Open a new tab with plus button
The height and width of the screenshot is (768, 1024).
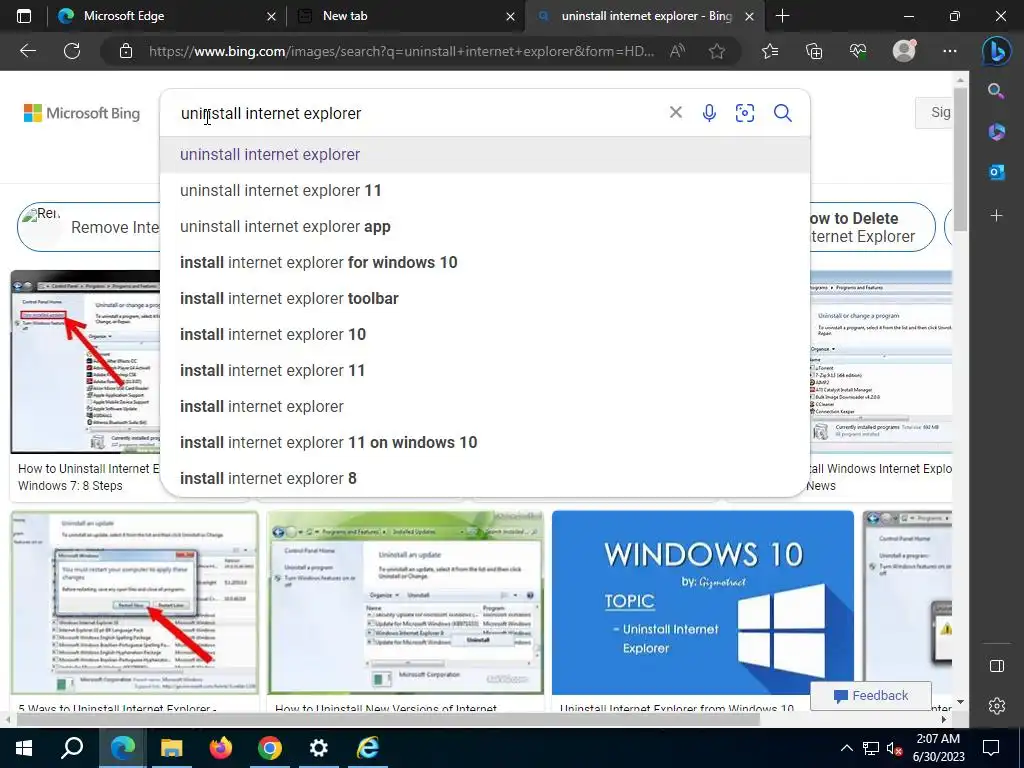point(782,16)
